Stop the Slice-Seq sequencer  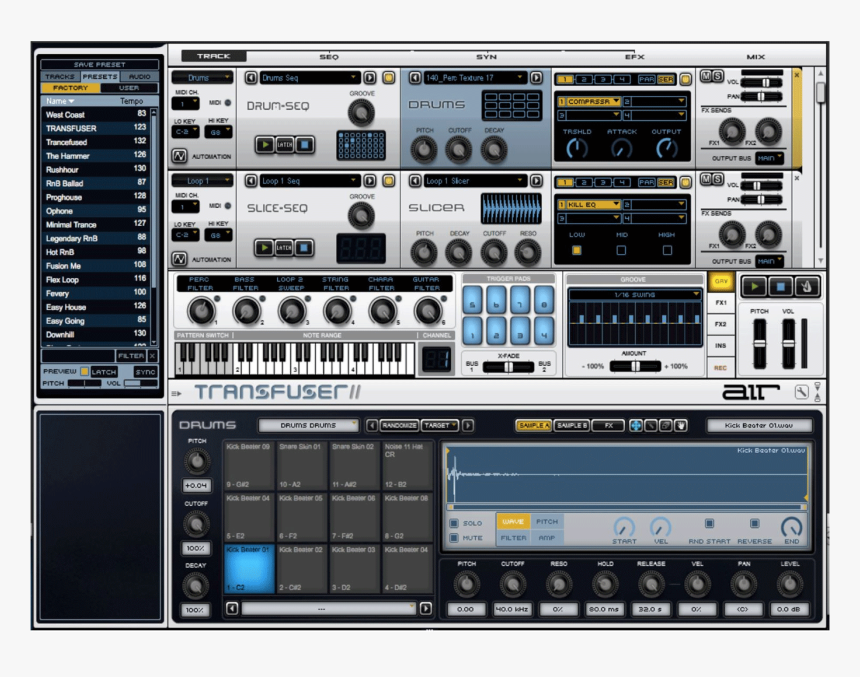point(303,248)
